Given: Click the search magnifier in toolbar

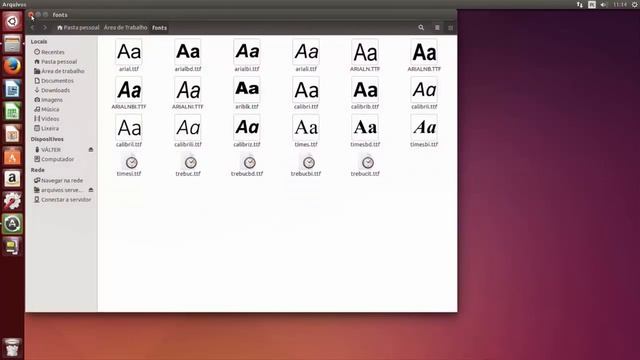Looking at the screenshot, I should [421, 28].
